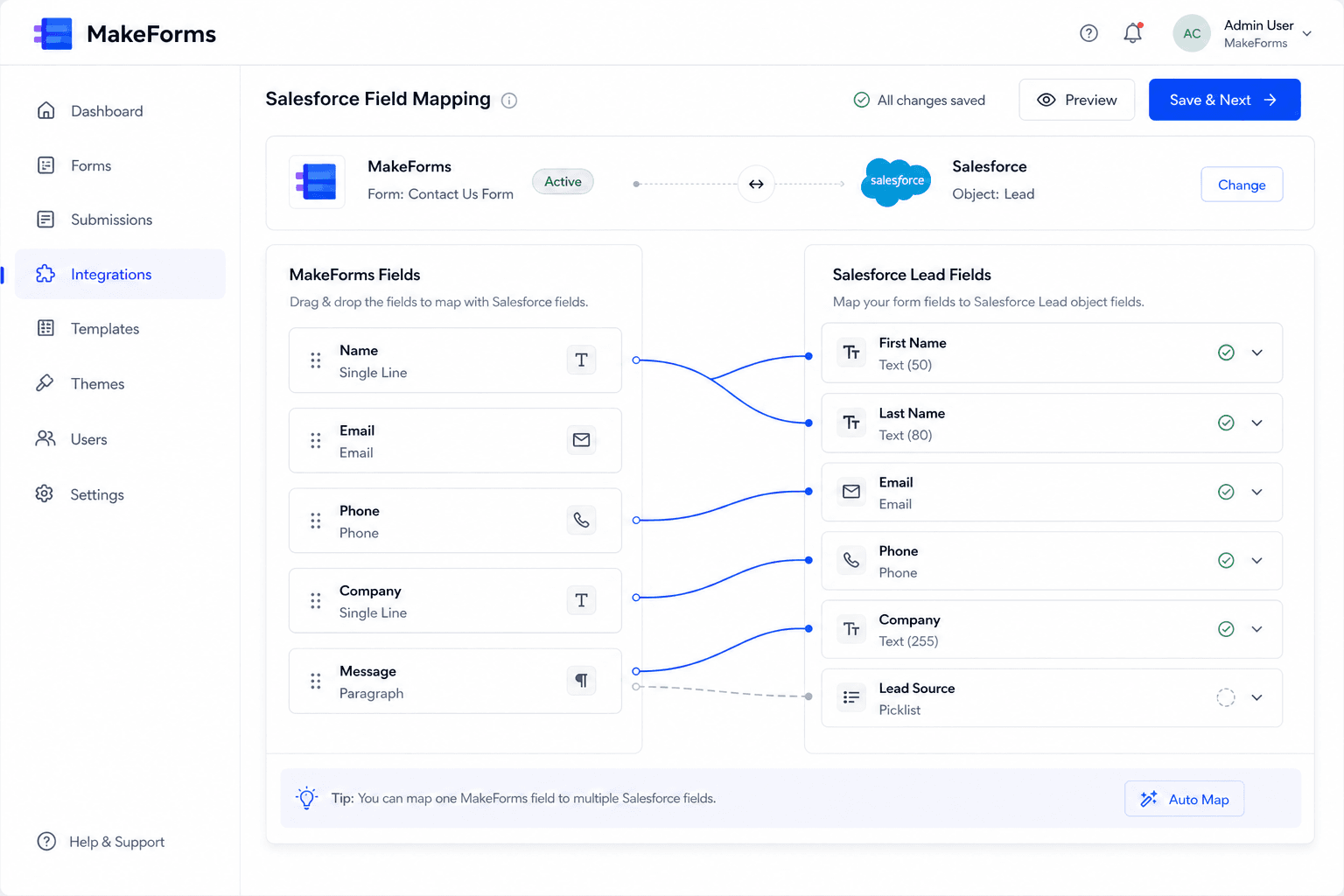The image size is (1344, 896).
Task: Toggle Salesforce Phone mapped checkmark
Action: (1226, 560)
